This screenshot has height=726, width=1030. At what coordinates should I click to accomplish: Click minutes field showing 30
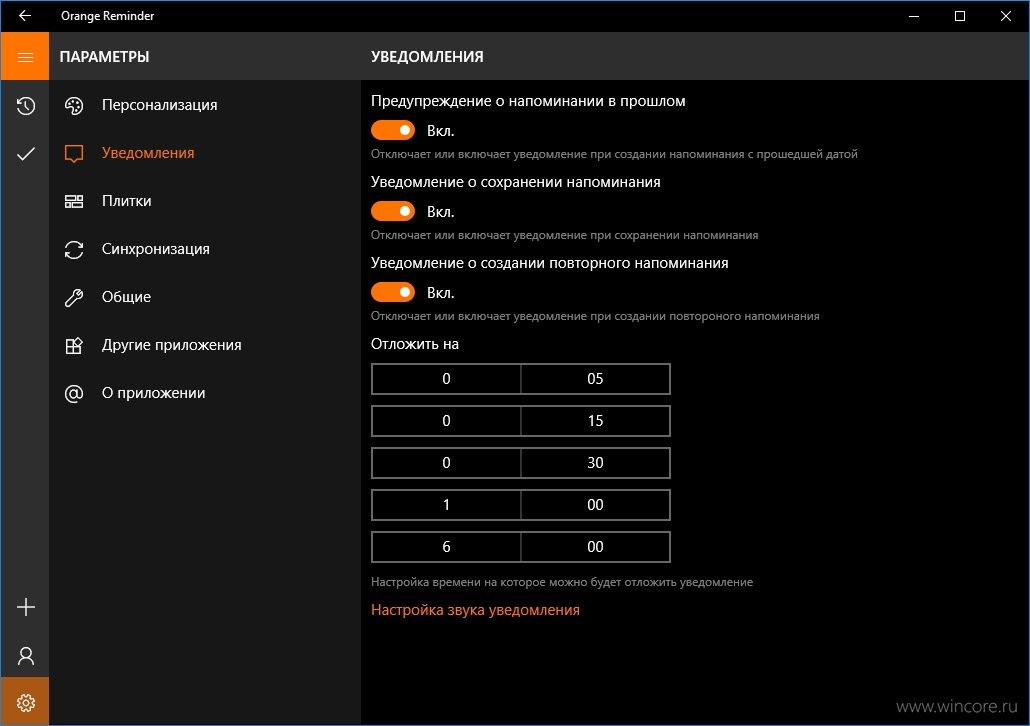[595, 463]
